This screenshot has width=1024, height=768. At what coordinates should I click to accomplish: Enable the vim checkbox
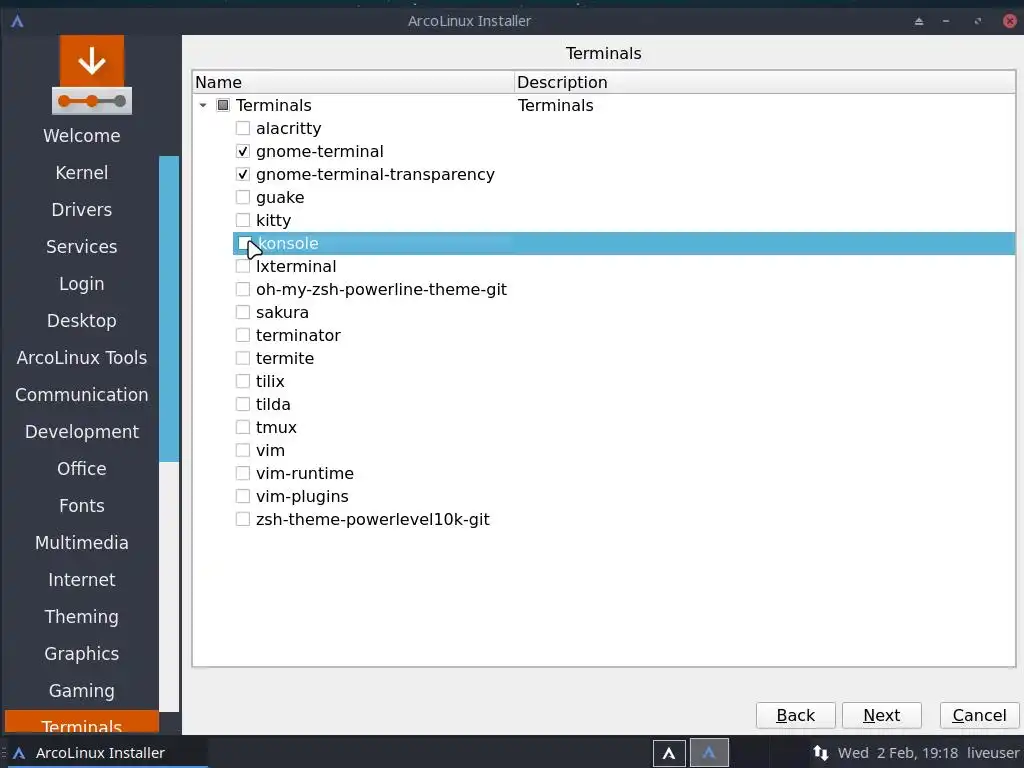click(243, 450)
